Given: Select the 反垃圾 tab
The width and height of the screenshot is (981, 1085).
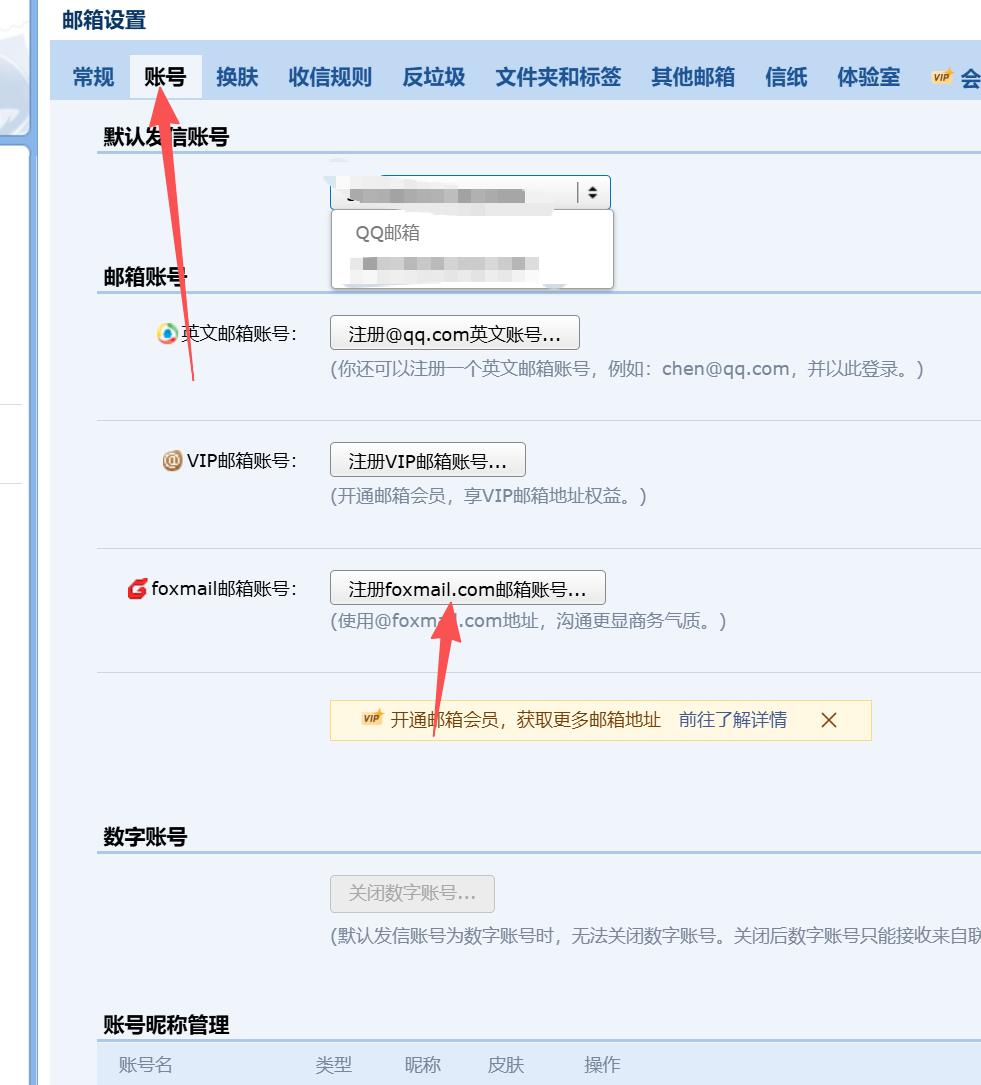Looking at the screenshot, I should tap(434, 77).
